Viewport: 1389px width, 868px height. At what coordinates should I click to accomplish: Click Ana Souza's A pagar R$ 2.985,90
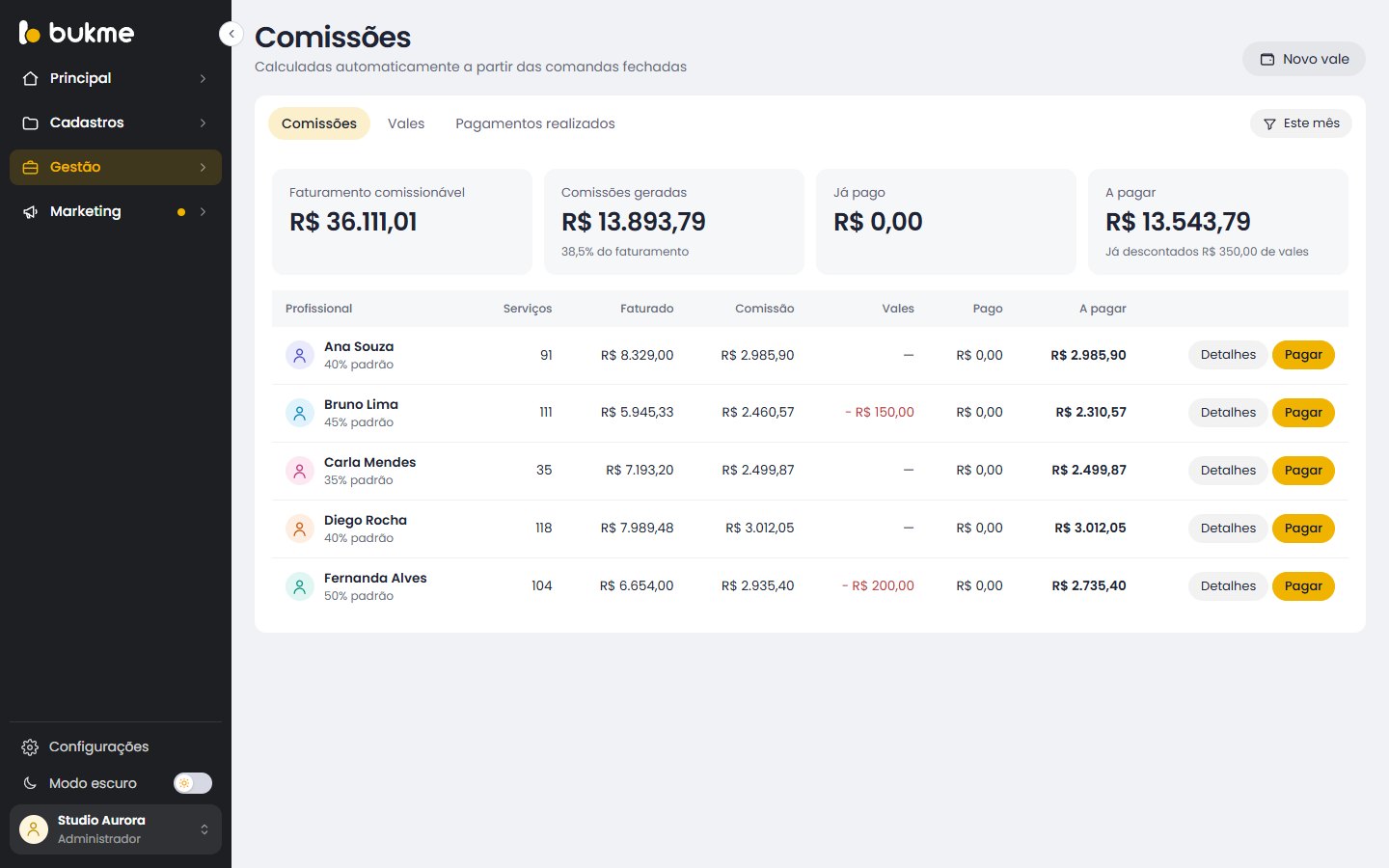[1088, 355]
